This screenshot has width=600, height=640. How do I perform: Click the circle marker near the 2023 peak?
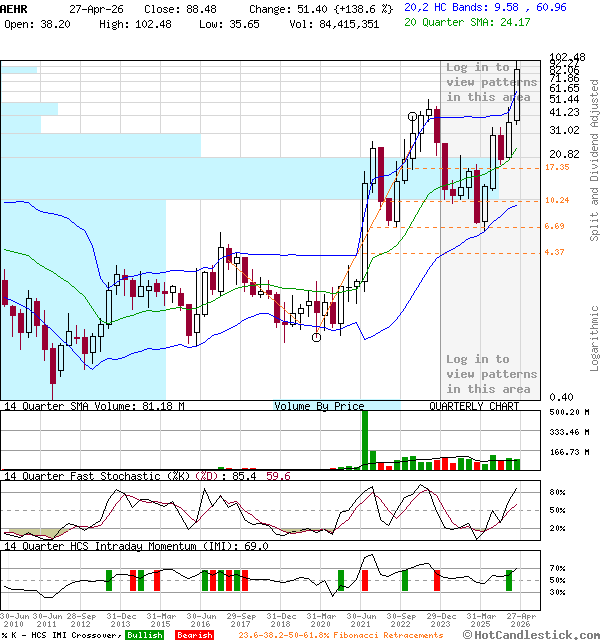click(412, 116)
